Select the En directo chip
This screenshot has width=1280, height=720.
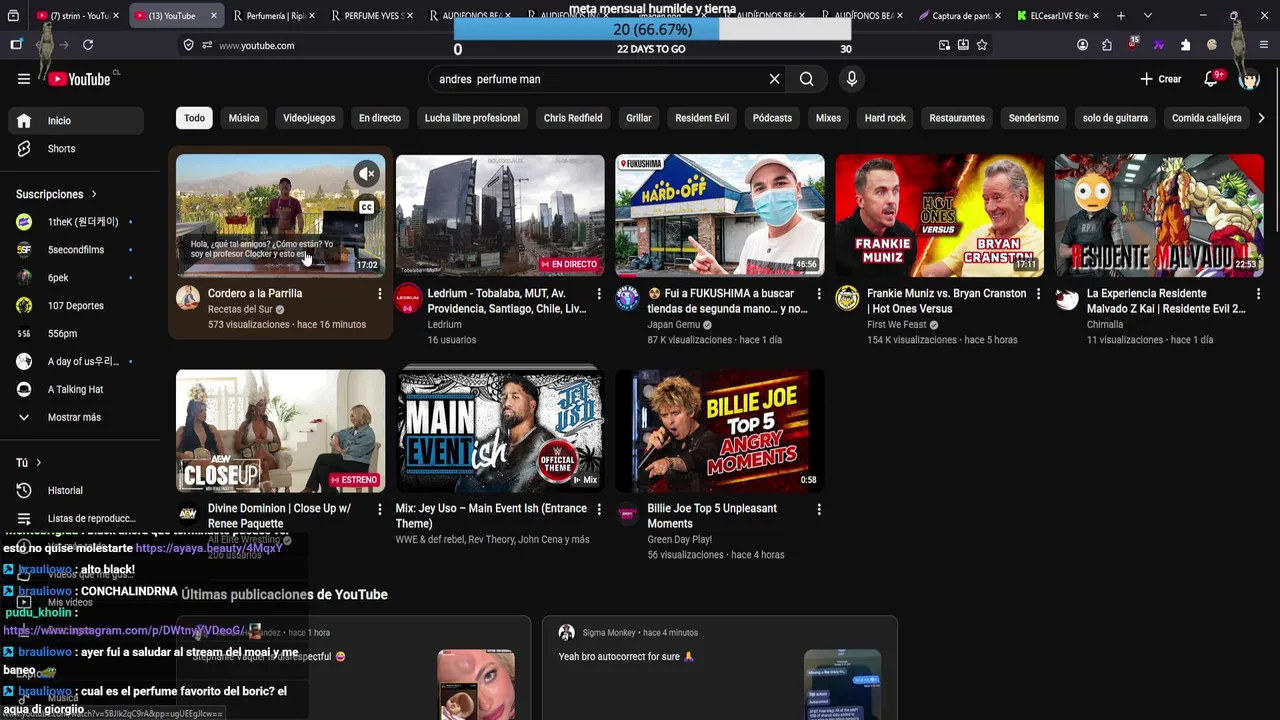point(380,118)
